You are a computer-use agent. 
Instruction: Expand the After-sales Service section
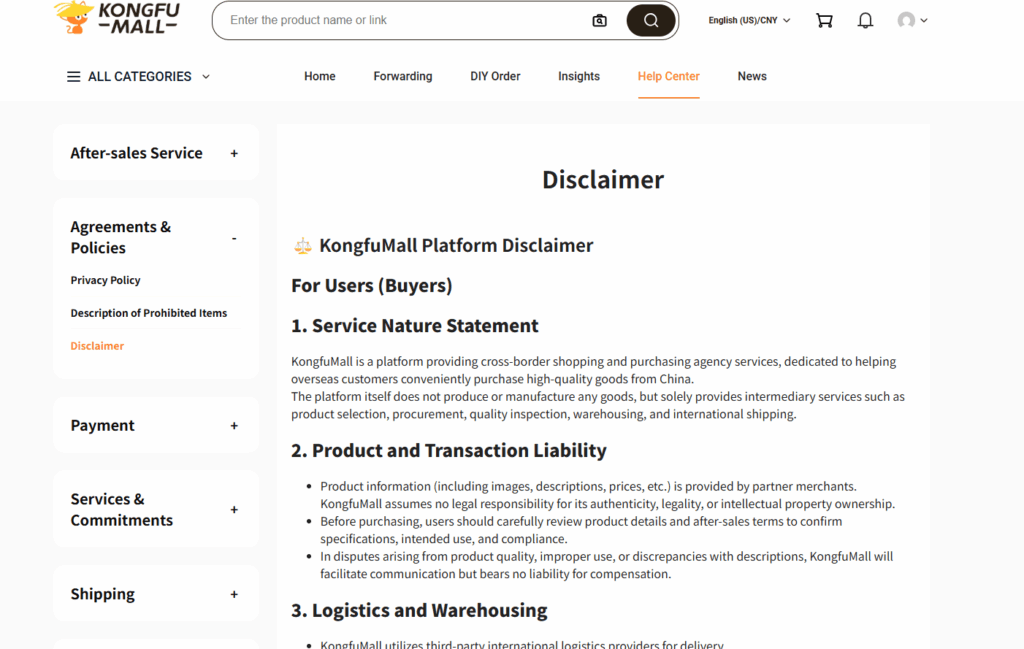coord(234,153)
